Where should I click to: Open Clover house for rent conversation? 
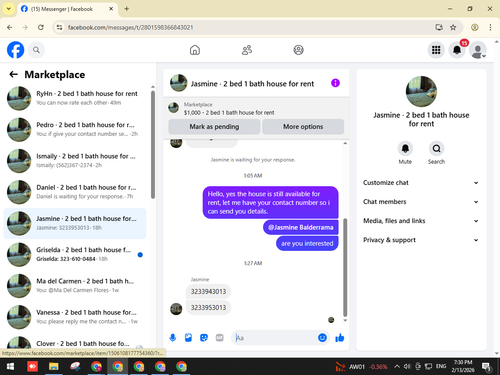coord(75,343)
